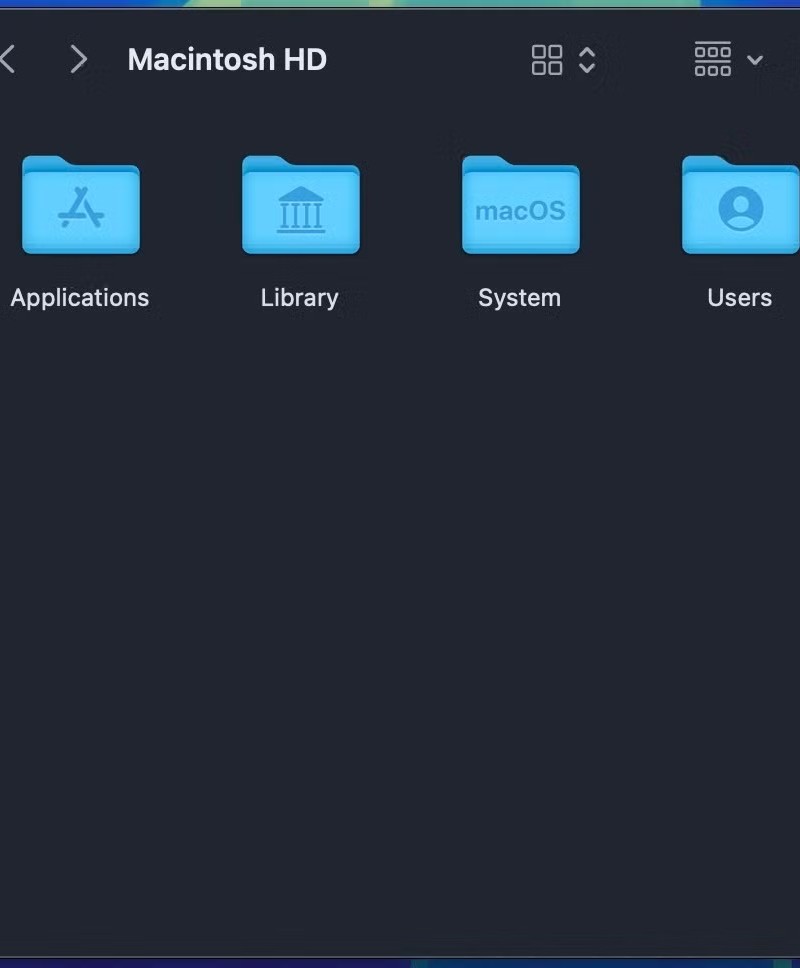This screenshot has height=968, width=800.
Task: Open the System folder with macOS badge
Action: coord(520,205)
